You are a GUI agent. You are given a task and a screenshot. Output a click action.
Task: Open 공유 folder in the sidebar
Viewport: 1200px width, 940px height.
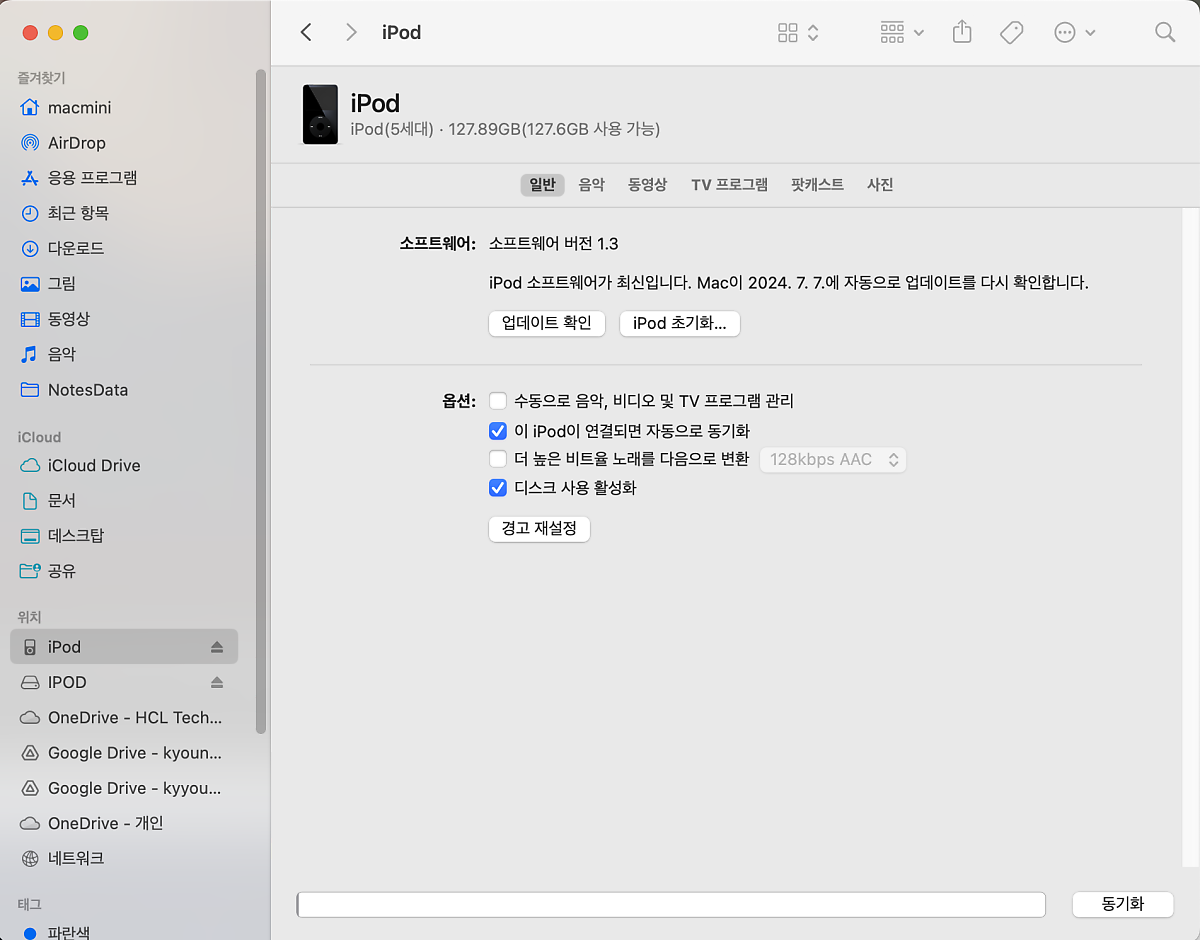124,571
